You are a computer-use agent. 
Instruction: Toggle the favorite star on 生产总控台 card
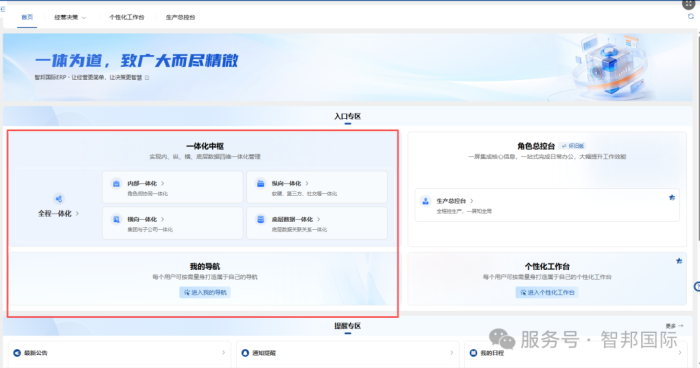pyautogui.click(x=672, y=197)
